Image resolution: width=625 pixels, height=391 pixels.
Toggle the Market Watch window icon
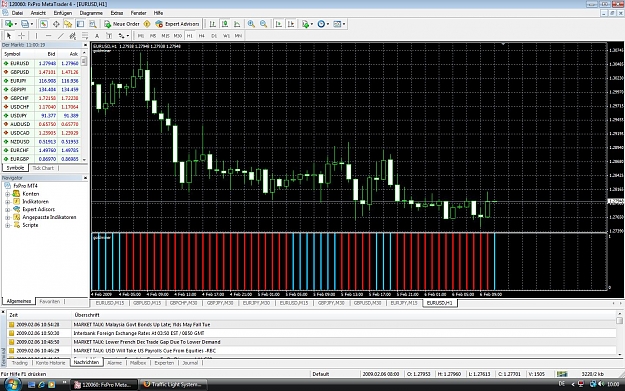pos(44,24)
